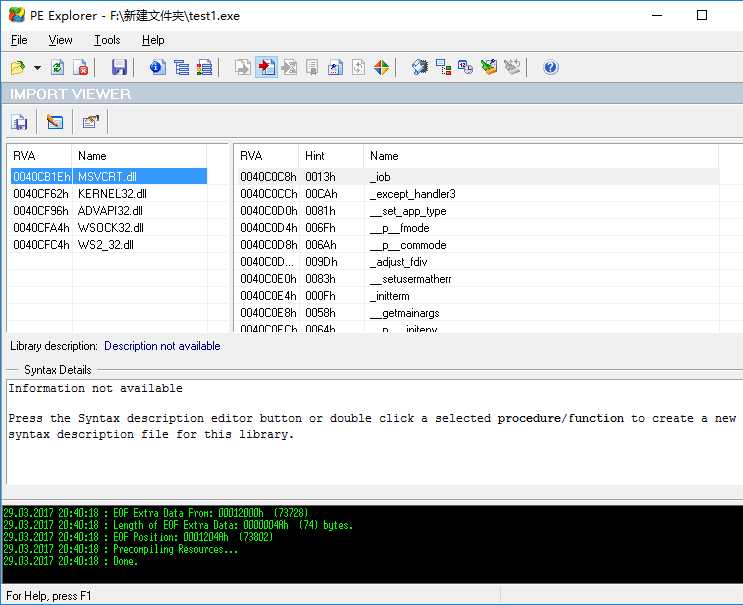Open the Export viewer with gray arrow icon
Screen dimensions: 743x605
point(243,67)
